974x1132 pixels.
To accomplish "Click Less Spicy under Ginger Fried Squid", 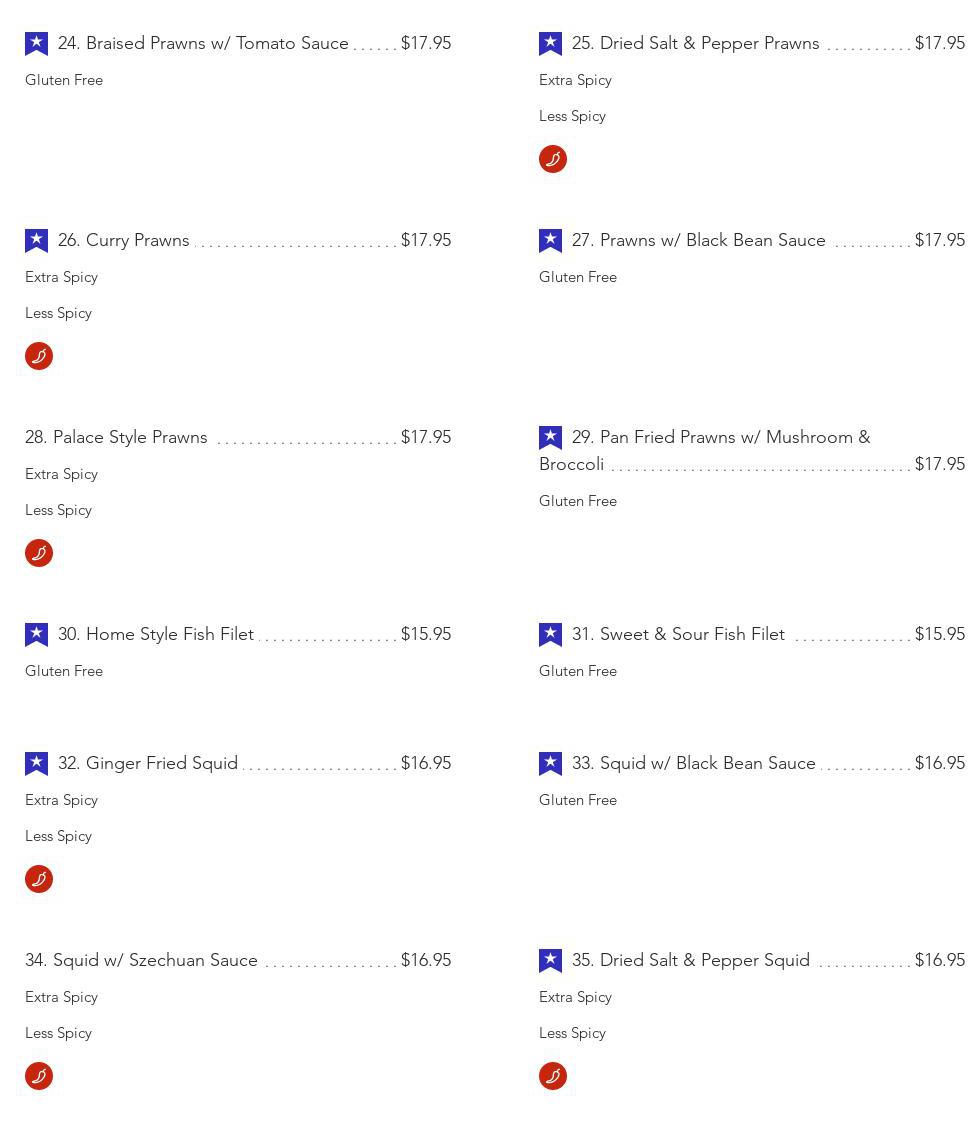I will [58, 836].
